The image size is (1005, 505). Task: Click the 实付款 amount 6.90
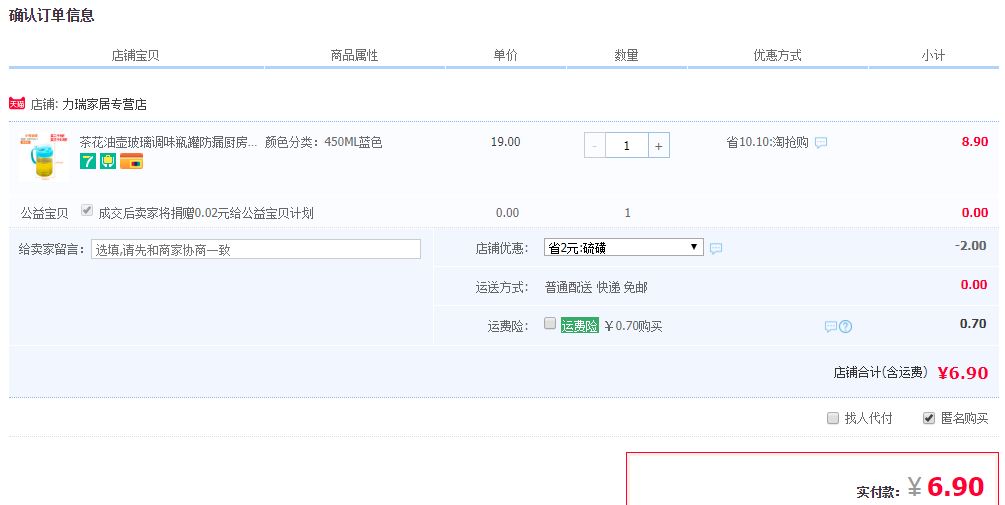[x=956, y=486]
